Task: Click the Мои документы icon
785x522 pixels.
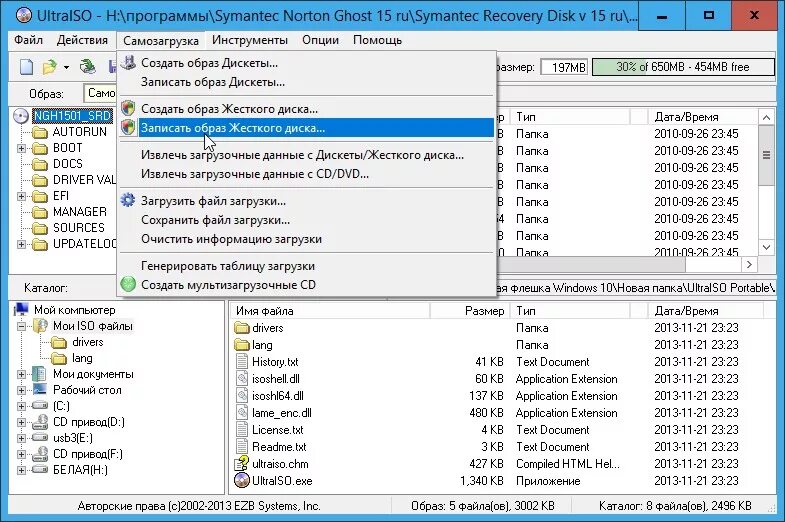Action: (x=40, y=374)
